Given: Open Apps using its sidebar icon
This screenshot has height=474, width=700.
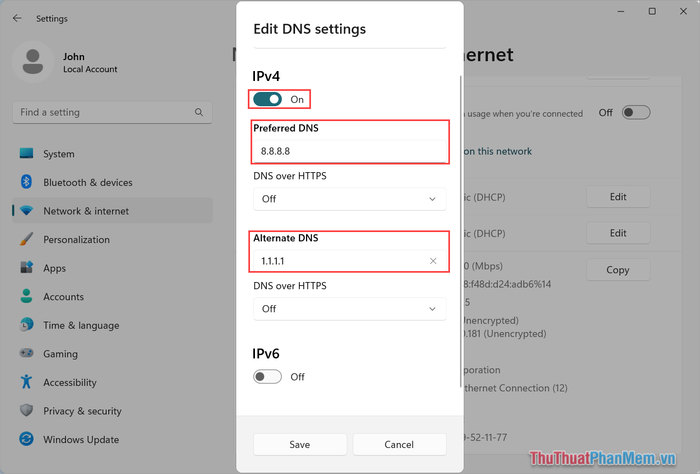Looking at the screenshot, I should click(26, 268).
